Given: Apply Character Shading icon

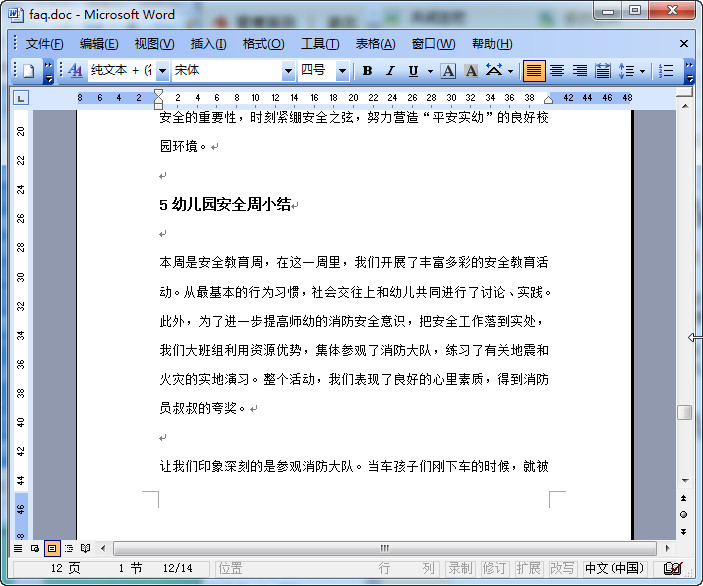Looking at the screenshot, I should (x=471, y=71).
